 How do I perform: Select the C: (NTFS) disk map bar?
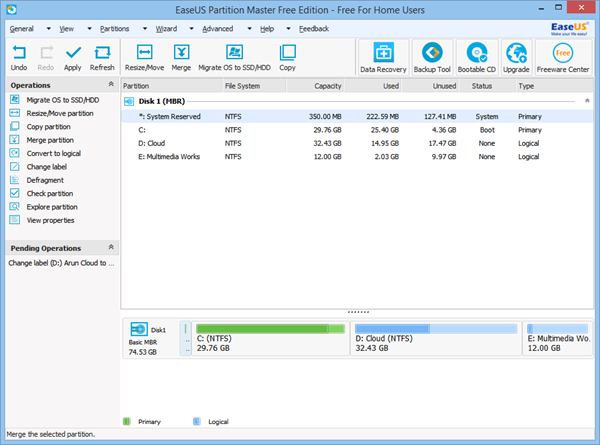269,339
